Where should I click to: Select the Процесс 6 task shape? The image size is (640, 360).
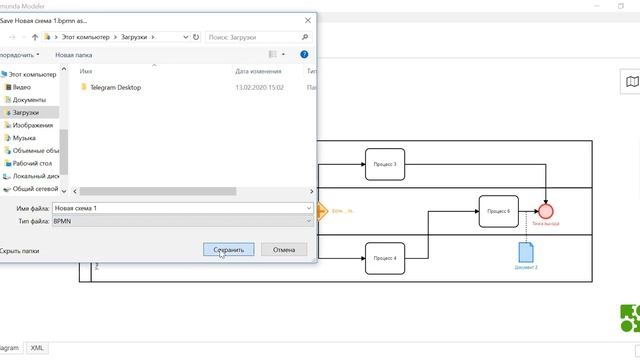[499, 211]
